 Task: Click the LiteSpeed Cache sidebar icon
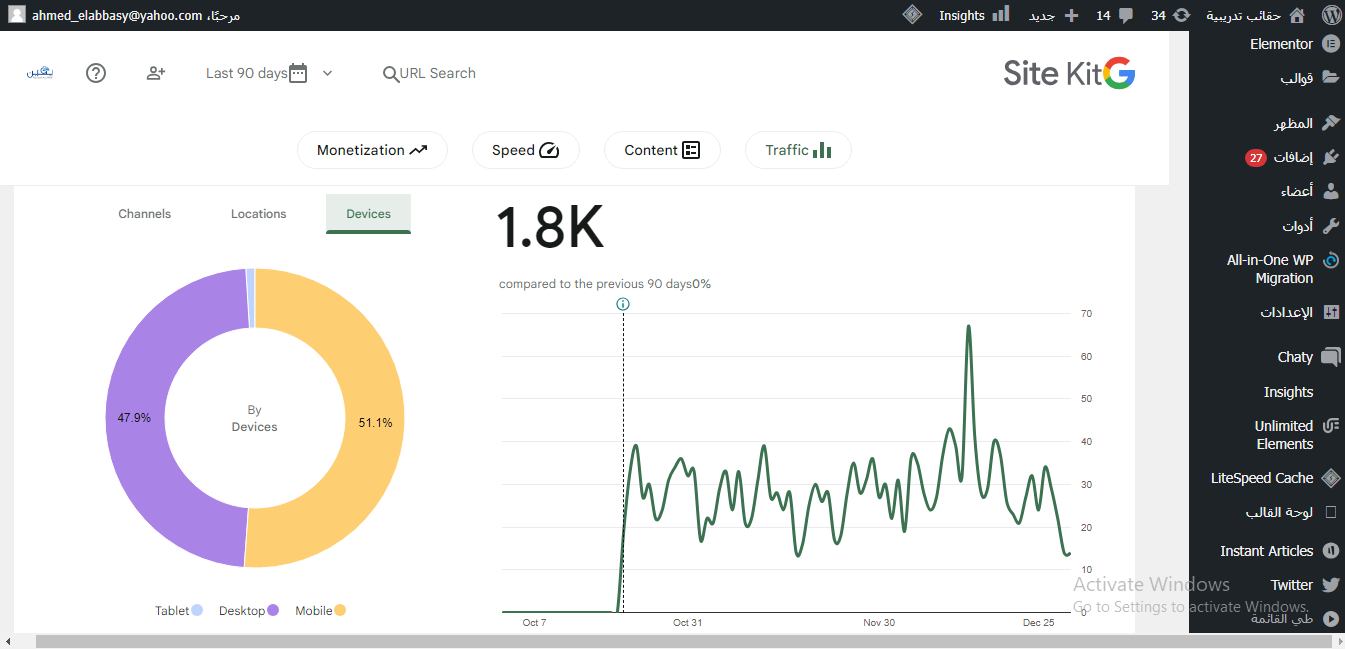point(1331,478)
